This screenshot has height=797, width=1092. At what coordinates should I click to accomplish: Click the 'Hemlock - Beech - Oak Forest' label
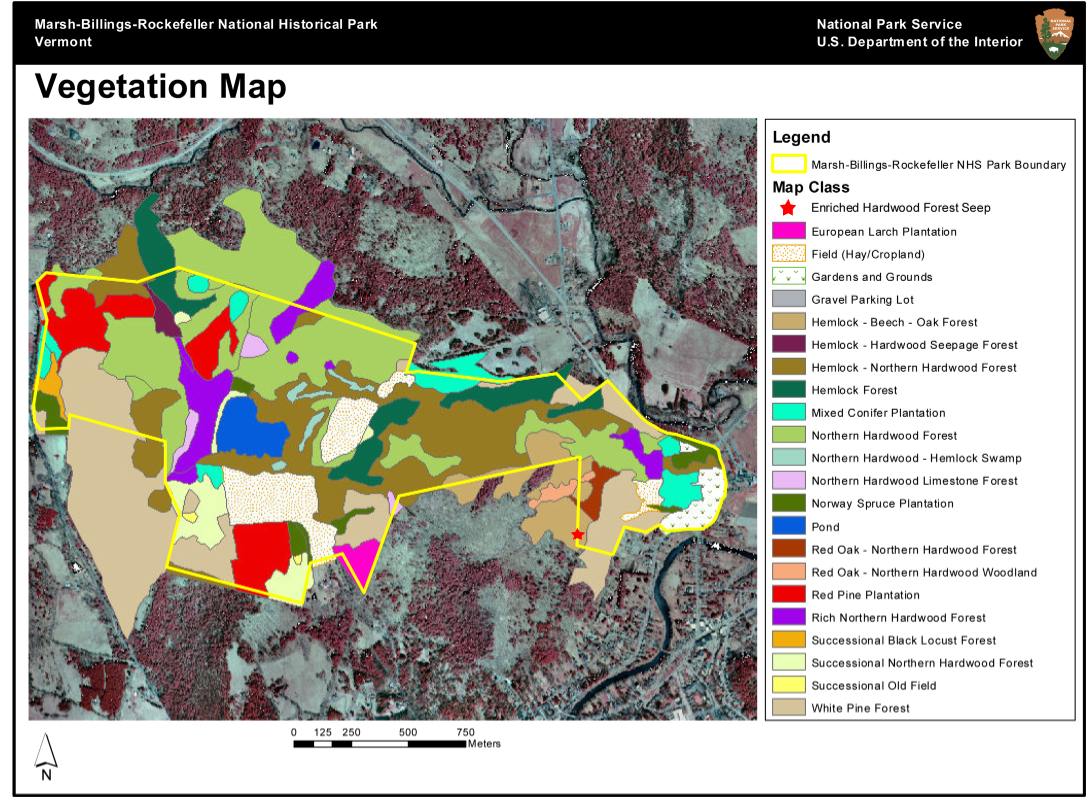click(x=894, y=323)
